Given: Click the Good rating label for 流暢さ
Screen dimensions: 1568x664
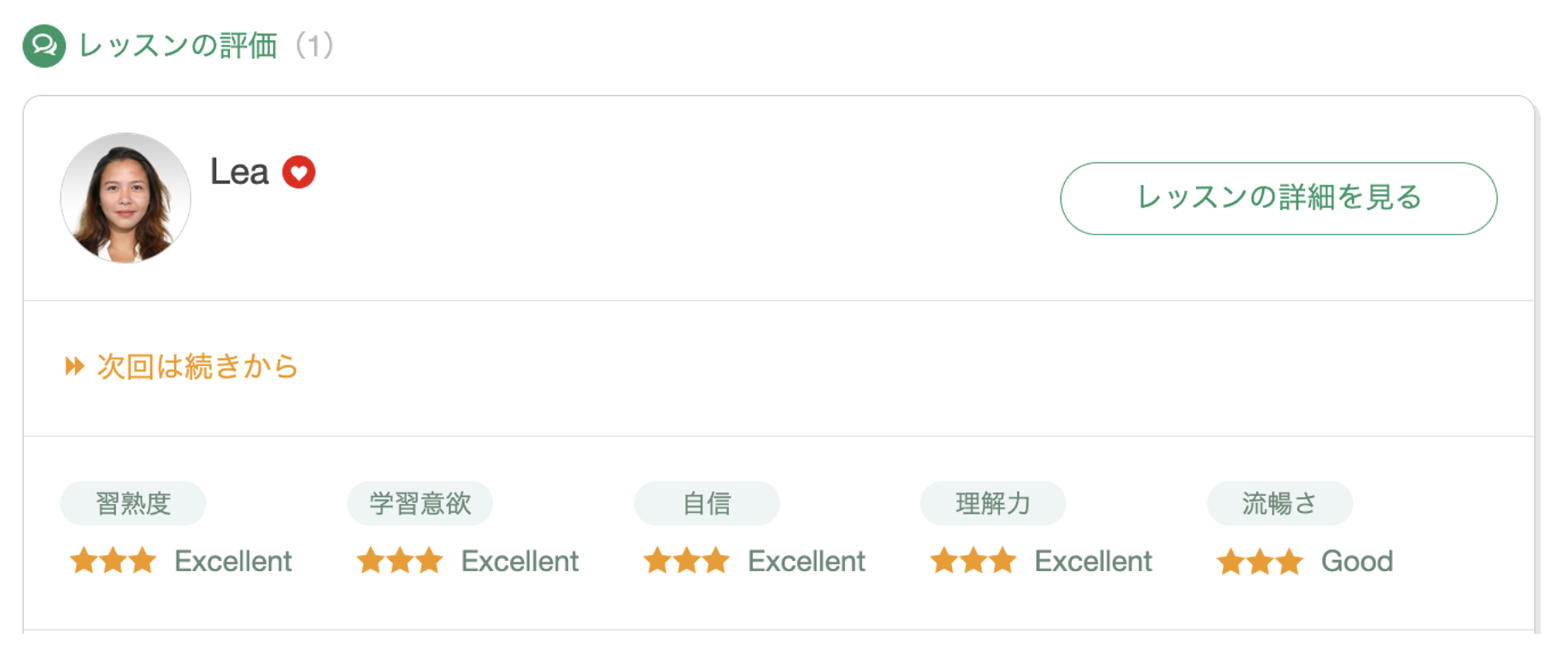Looking at the screenshot, I should click(1357, 561).
